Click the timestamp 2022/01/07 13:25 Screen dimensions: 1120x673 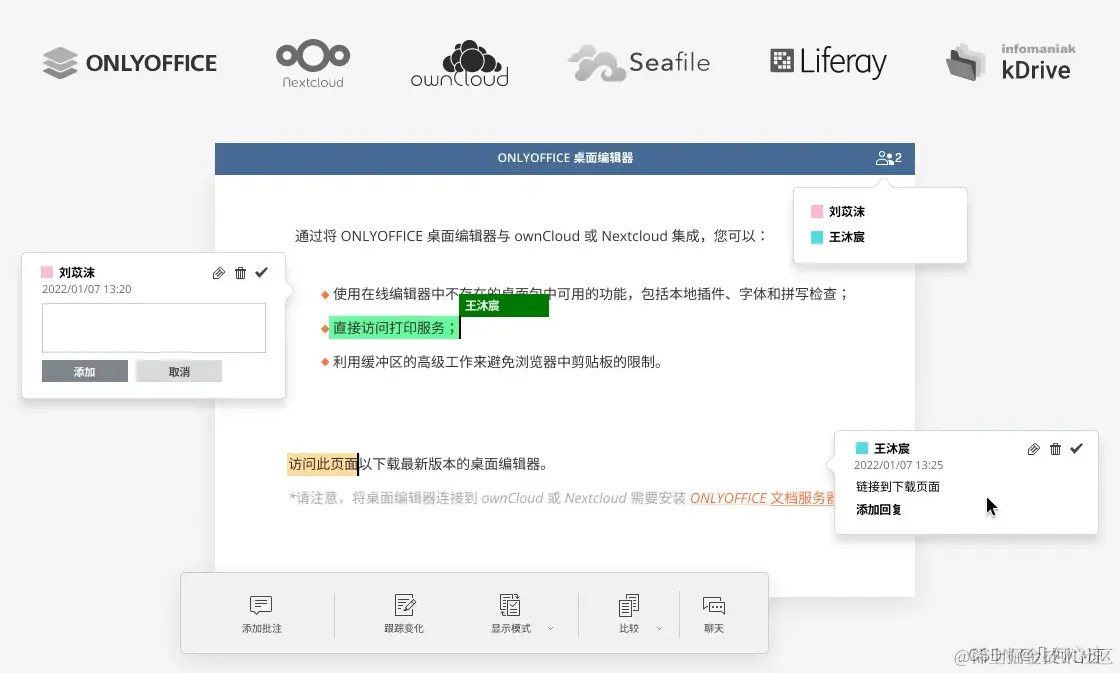point(899,465)
